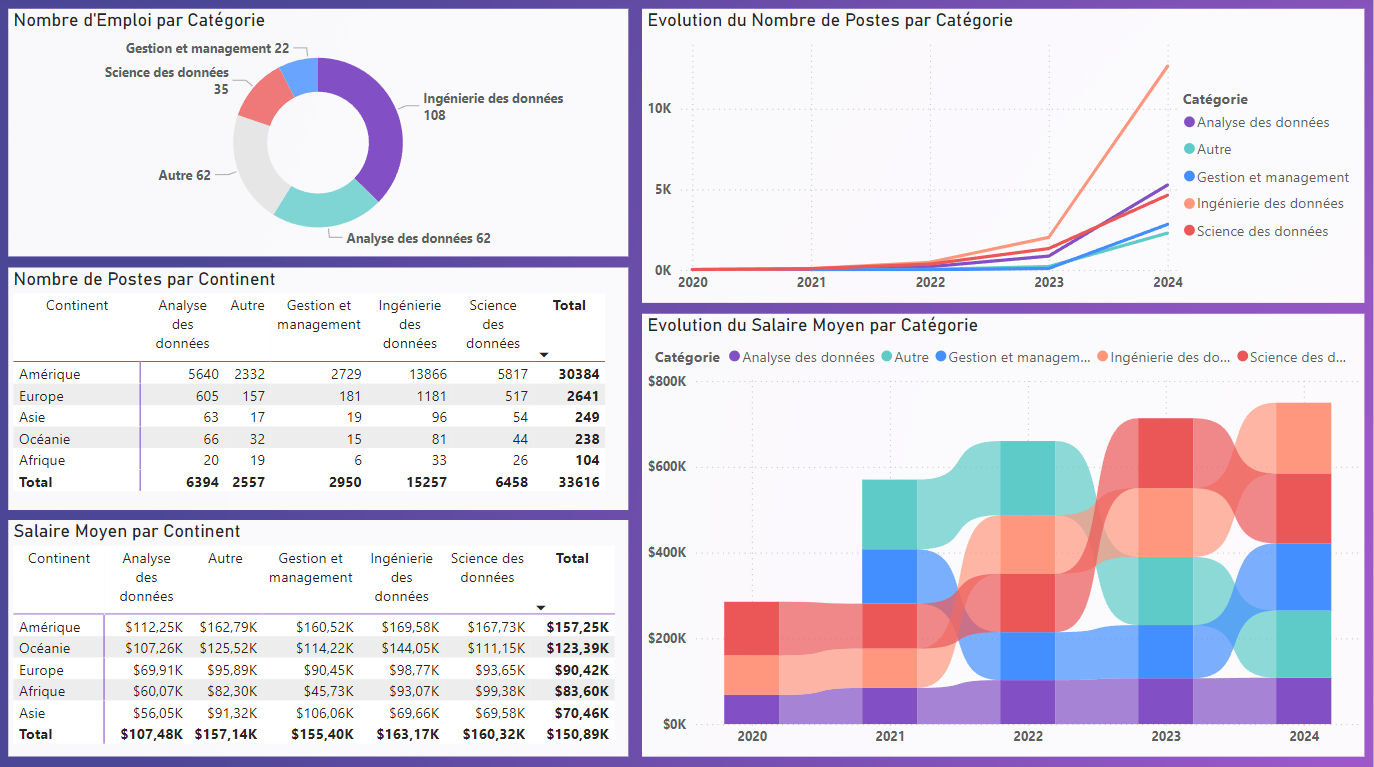Open the Total sort arrow in Salaire Moyen table
1374x767 pixels.
(x=541, y=607)
